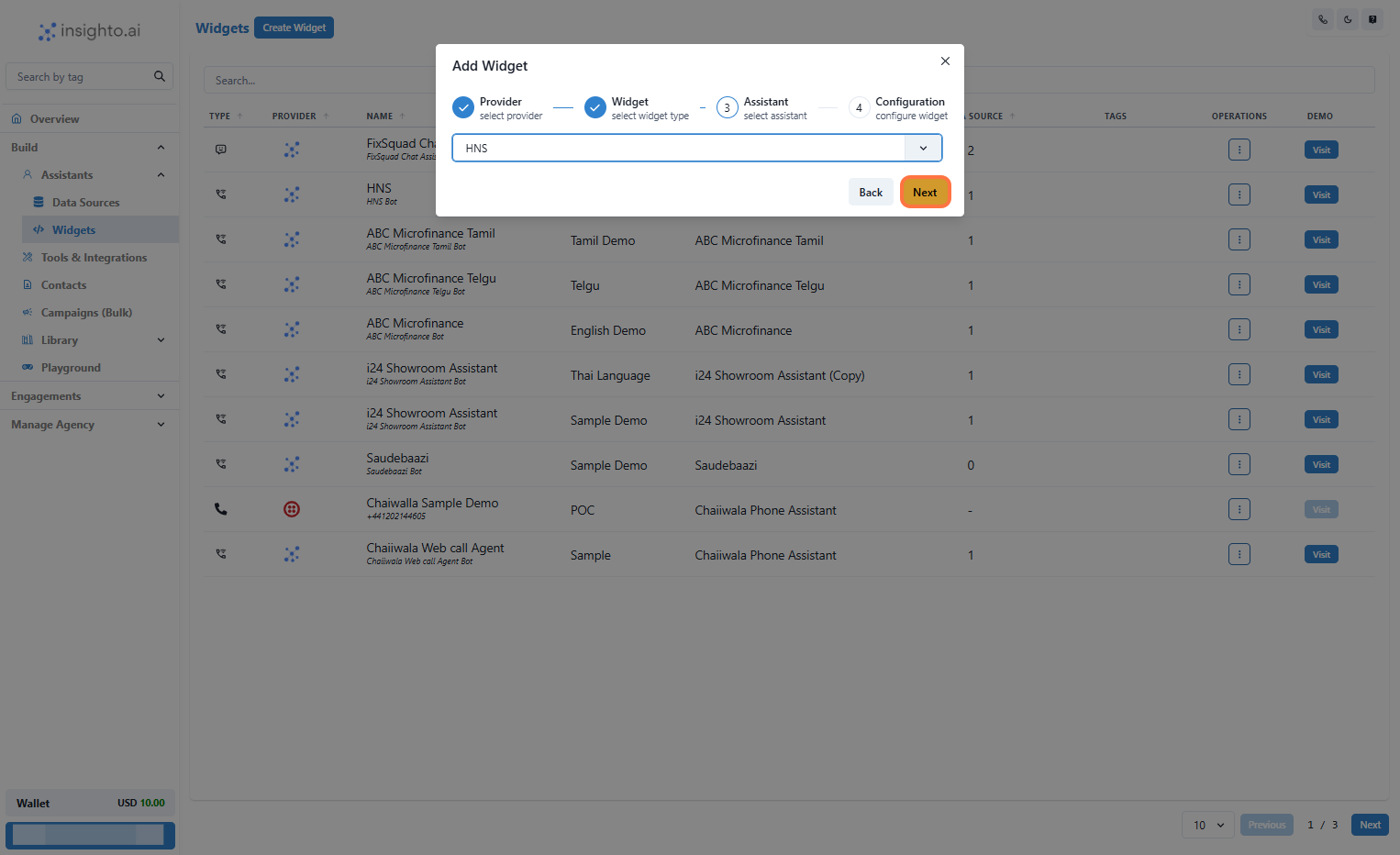Click the OPERATIONS column header
This screenshot has height=855, width=1400.
tap(1239, 117)
